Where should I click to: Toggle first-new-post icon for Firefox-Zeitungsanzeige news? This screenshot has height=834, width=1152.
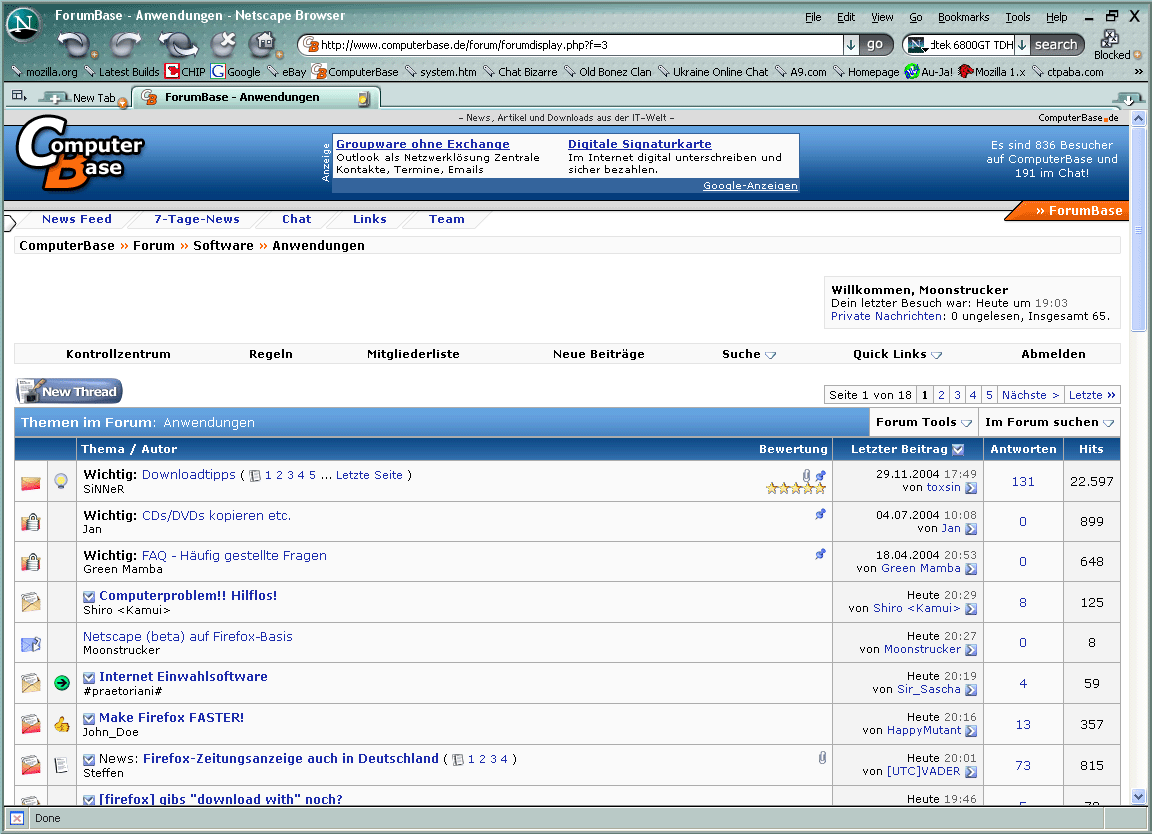point(89,760)
